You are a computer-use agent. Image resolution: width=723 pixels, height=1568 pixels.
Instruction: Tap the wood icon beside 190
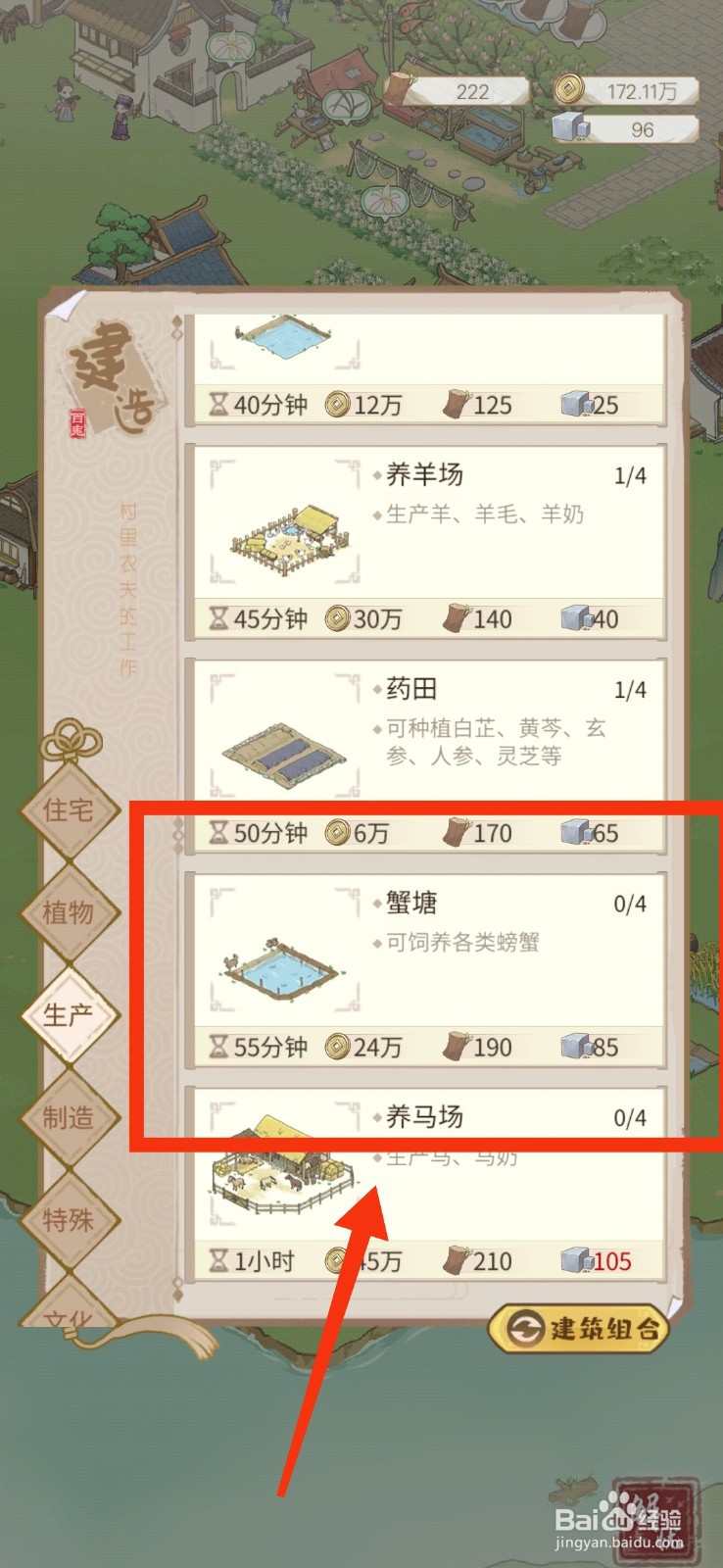457,1046
